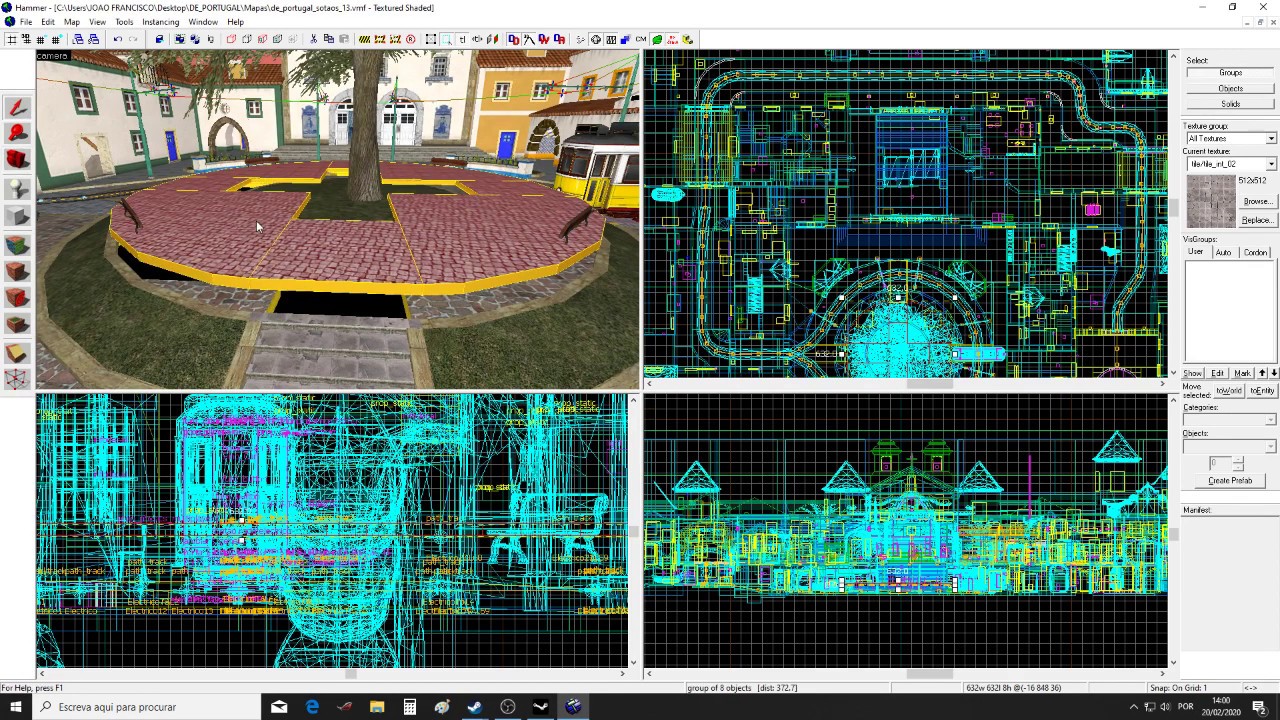1280x720 pixels.
Task: Click Apply Current Texture tool
Action: (17, 271)
